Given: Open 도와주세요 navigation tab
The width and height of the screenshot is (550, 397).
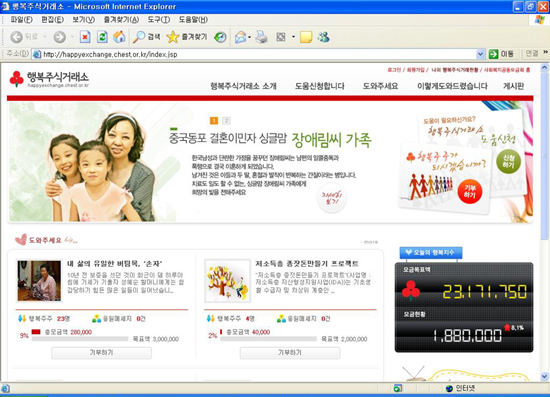Looking at the screenshot, I should click(x=380, y=86).
